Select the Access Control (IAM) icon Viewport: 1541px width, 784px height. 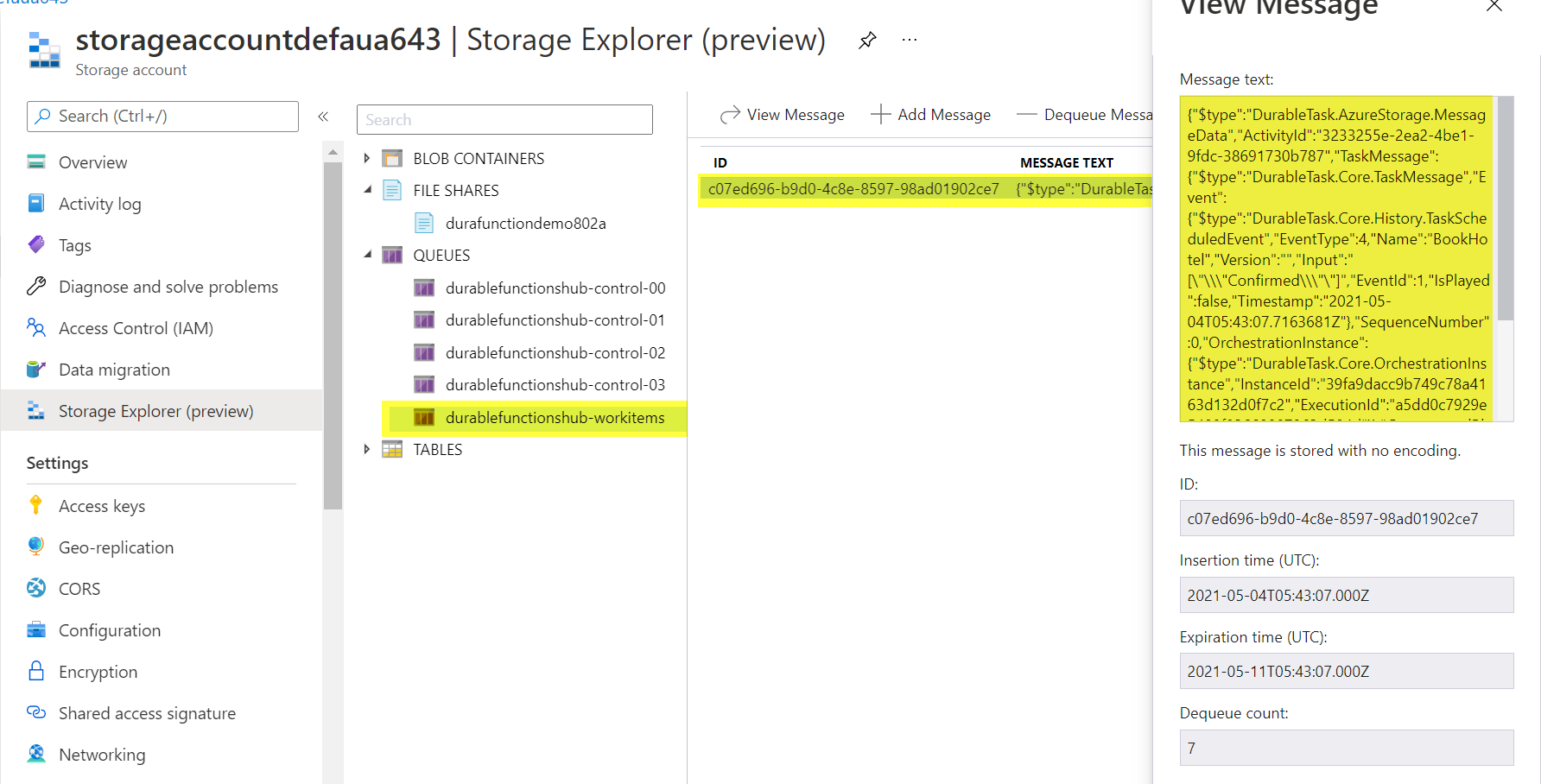tap(35, 327)
